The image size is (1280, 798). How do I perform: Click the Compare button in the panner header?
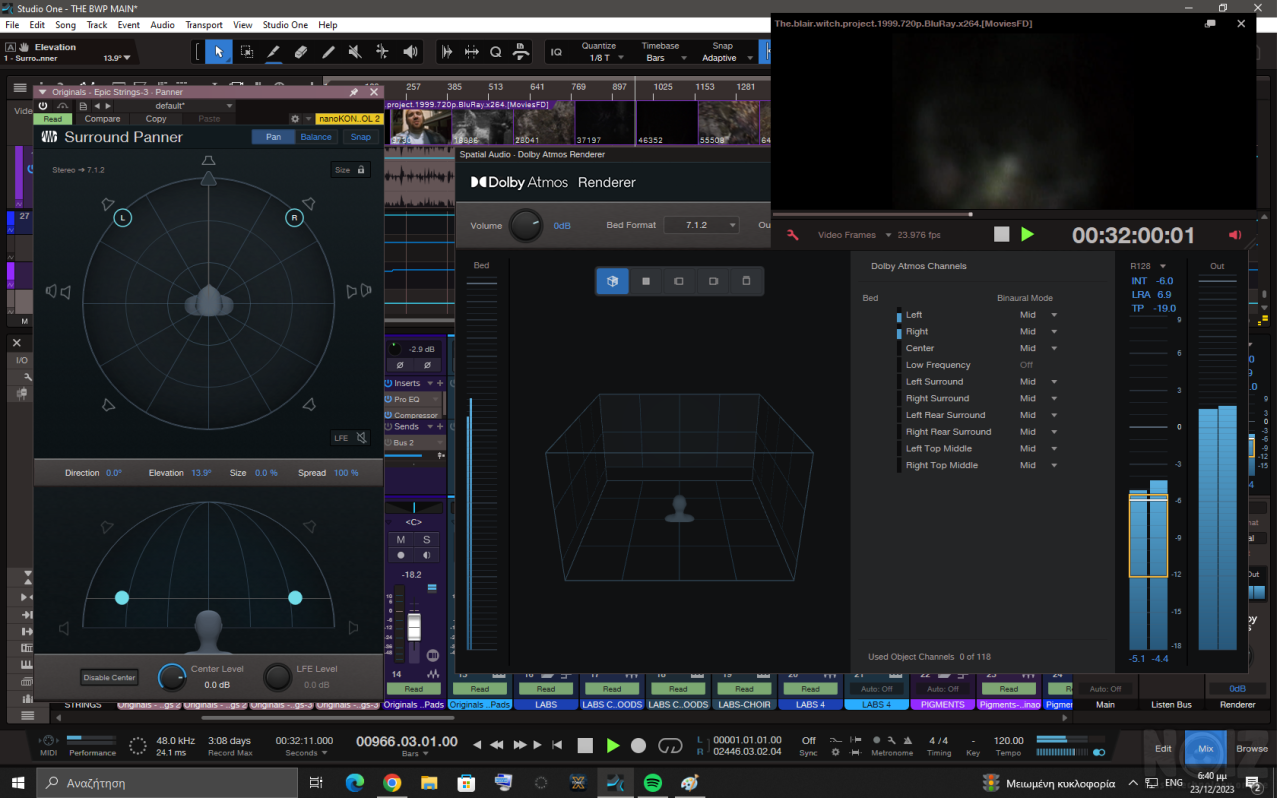point(102,119)
